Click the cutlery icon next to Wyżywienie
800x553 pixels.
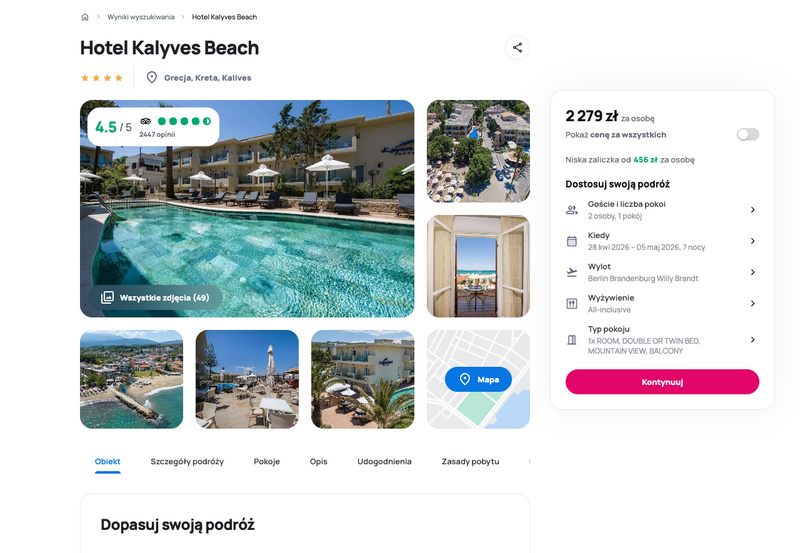pyautogui.click(x=572, y=304)
